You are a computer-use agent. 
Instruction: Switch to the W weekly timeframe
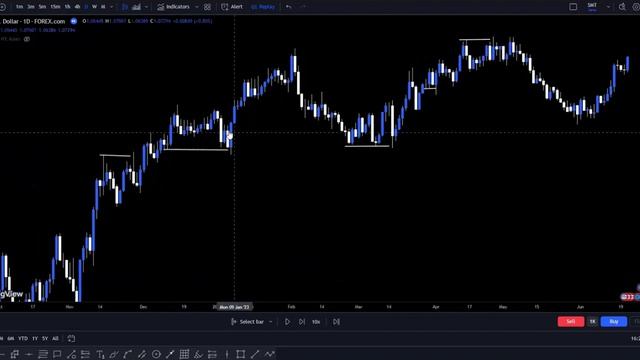pos(94,7)
